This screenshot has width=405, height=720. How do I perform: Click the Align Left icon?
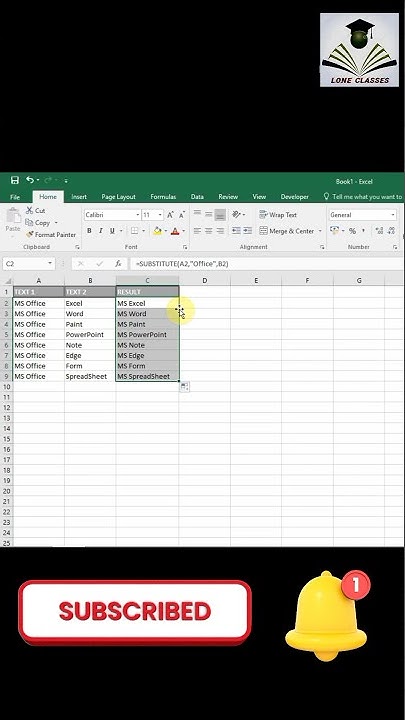197,231
